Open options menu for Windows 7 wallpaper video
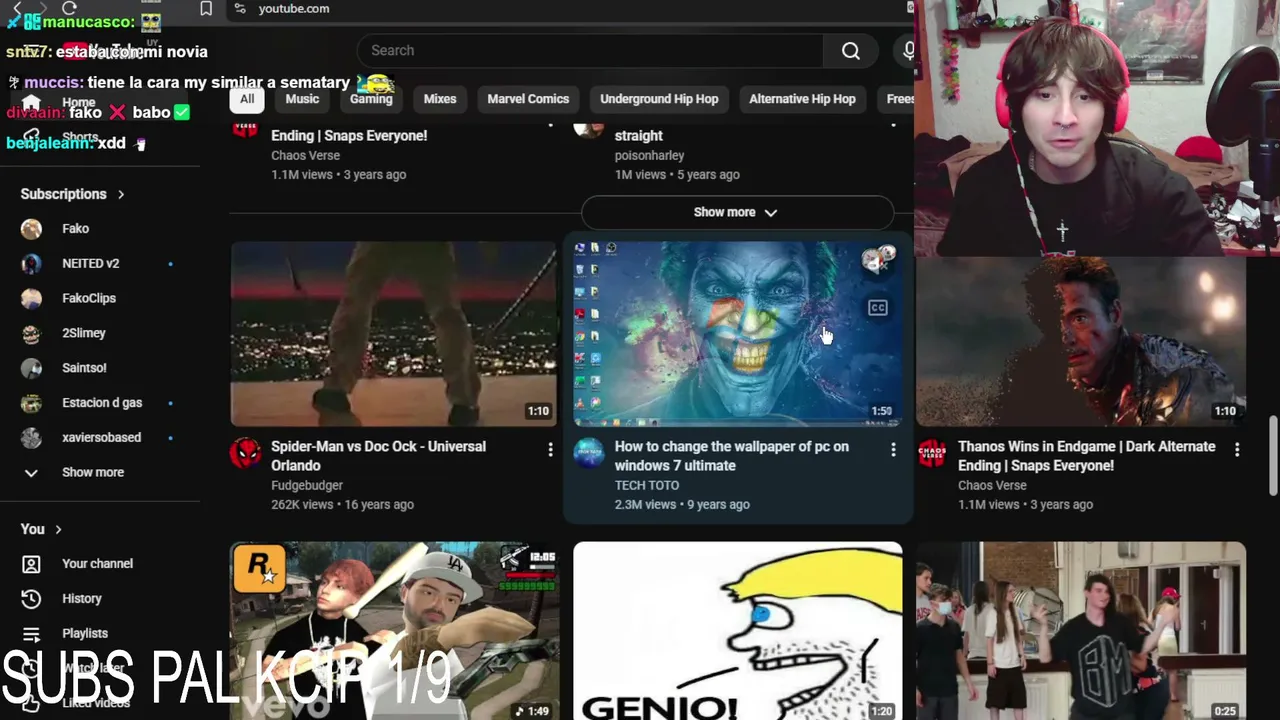The height and width of the screenshot is (720, 1280). tap(893, 450)
